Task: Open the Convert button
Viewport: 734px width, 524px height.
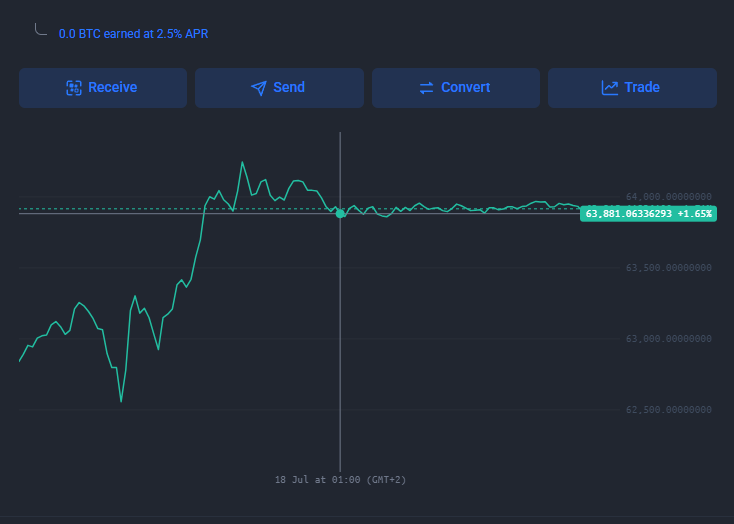Action: [x=456, y=88]
